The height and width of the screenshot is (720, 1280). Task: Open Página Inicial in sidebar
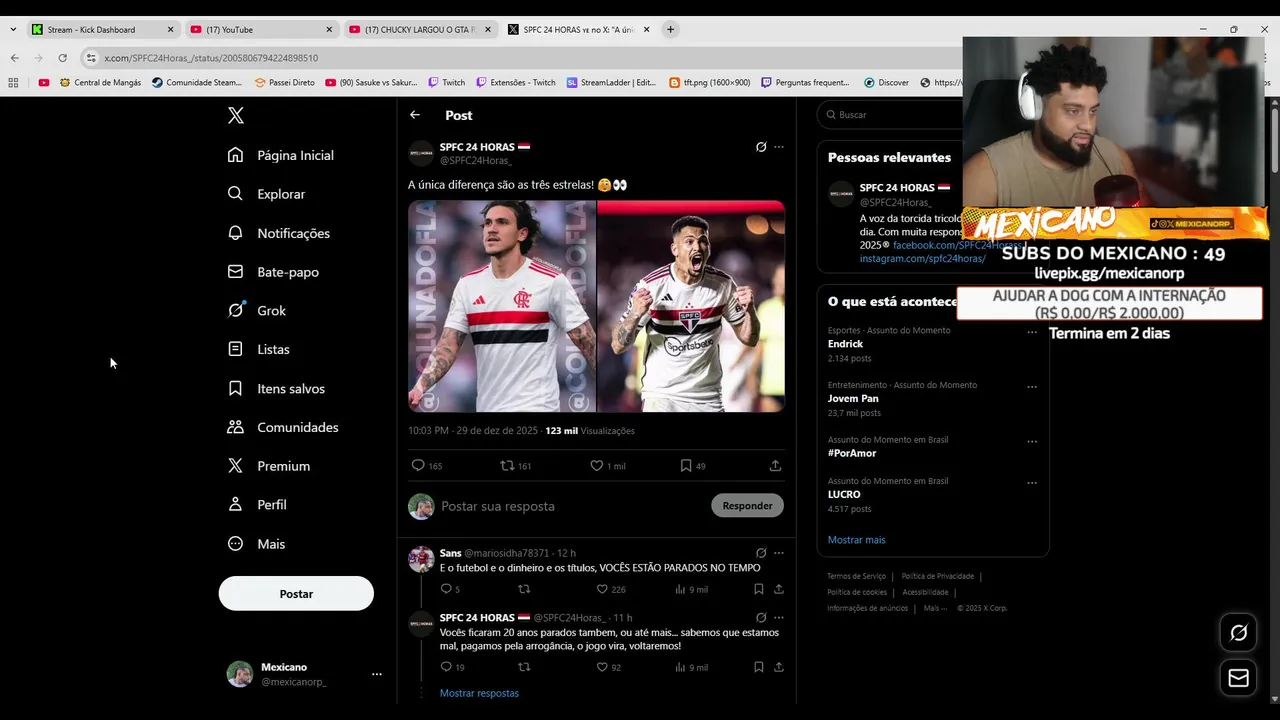point(281,155)
